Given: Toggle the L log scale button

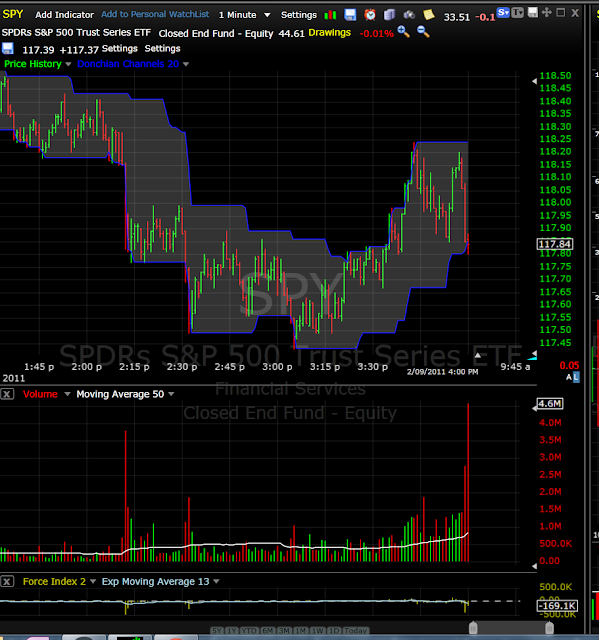Looking at the screenshot, I should [x=576, y=378].
